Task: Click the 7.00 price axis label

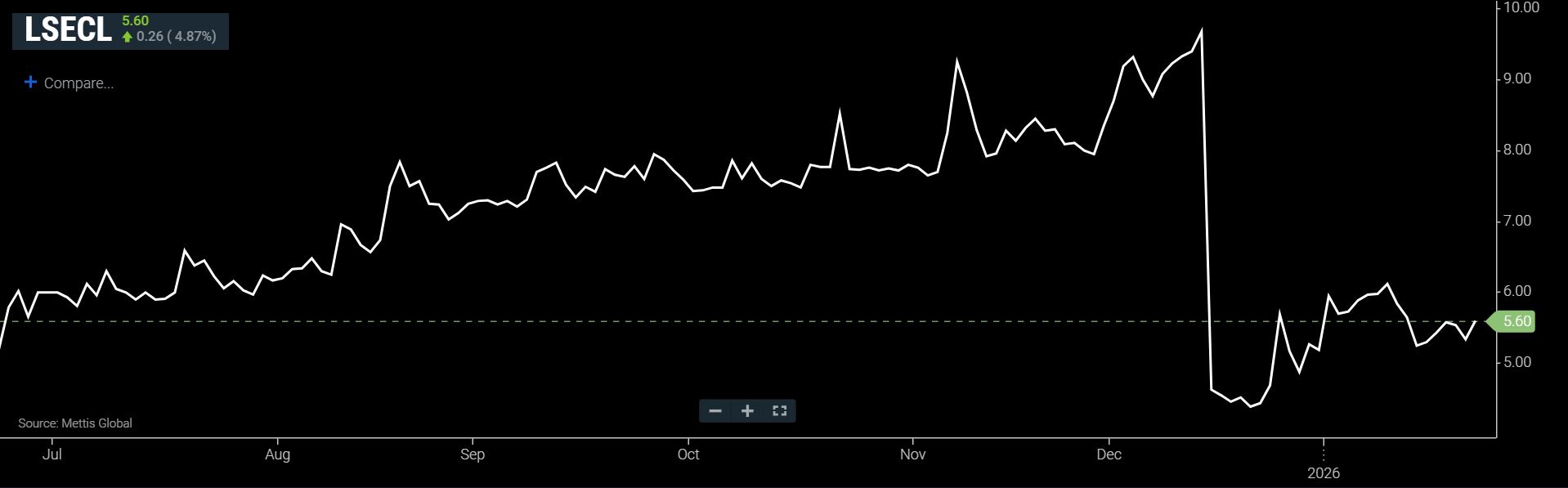Action: [1517, 221]
